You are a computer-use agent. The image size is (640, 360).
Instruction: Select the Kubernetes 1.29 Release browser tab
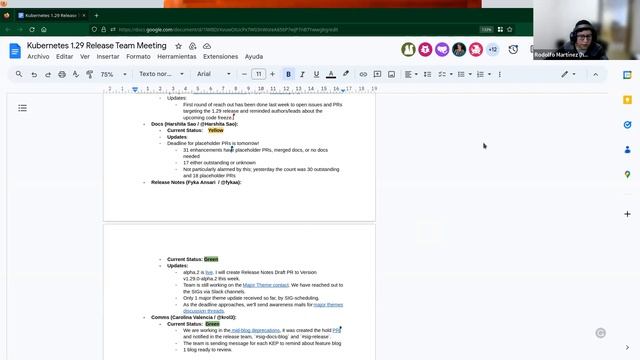[51, 16]
